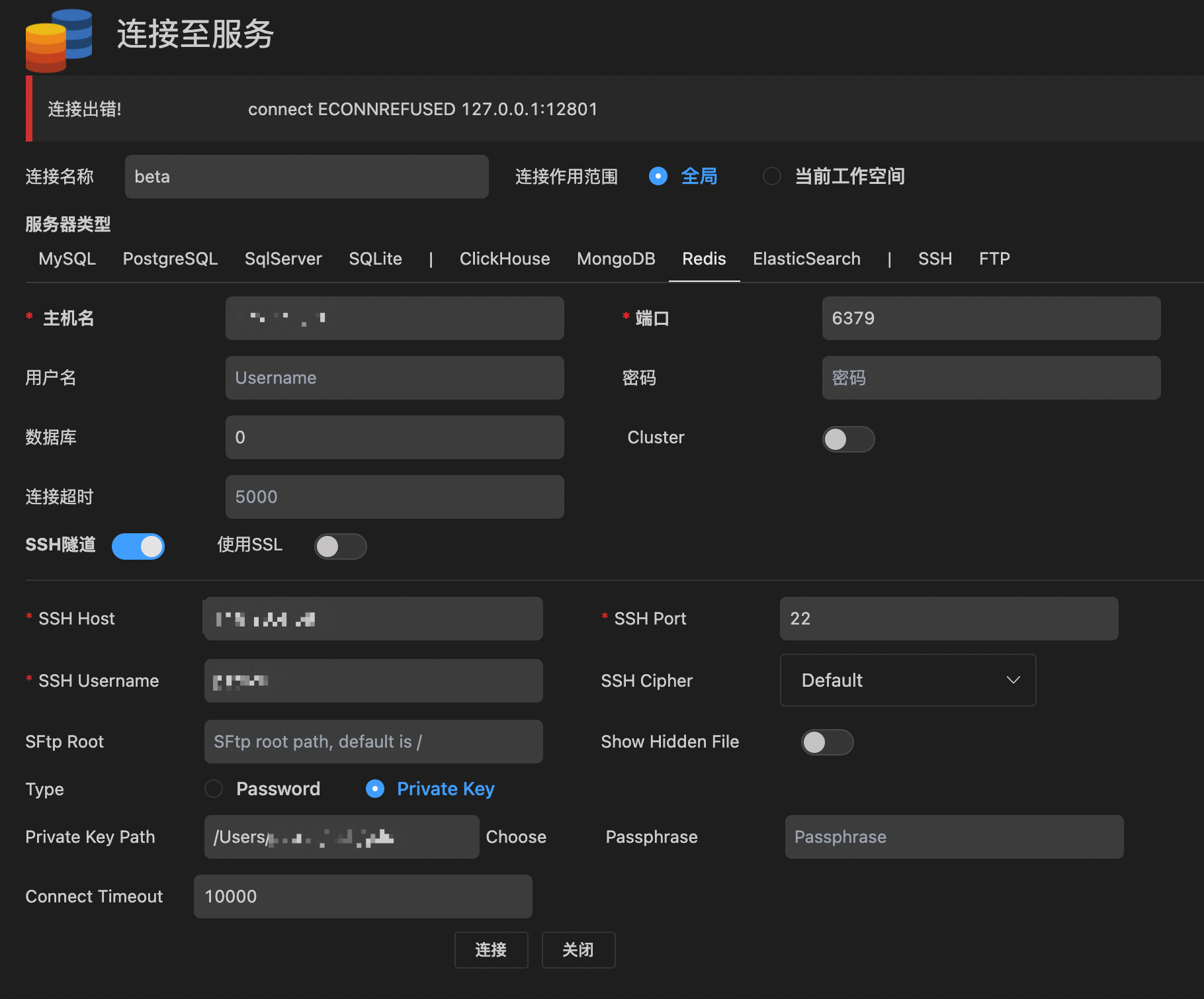The height and width of the screenshot is (999, 1204).
Task: Click Choose to pick a private key
Action: click(515, 836)
